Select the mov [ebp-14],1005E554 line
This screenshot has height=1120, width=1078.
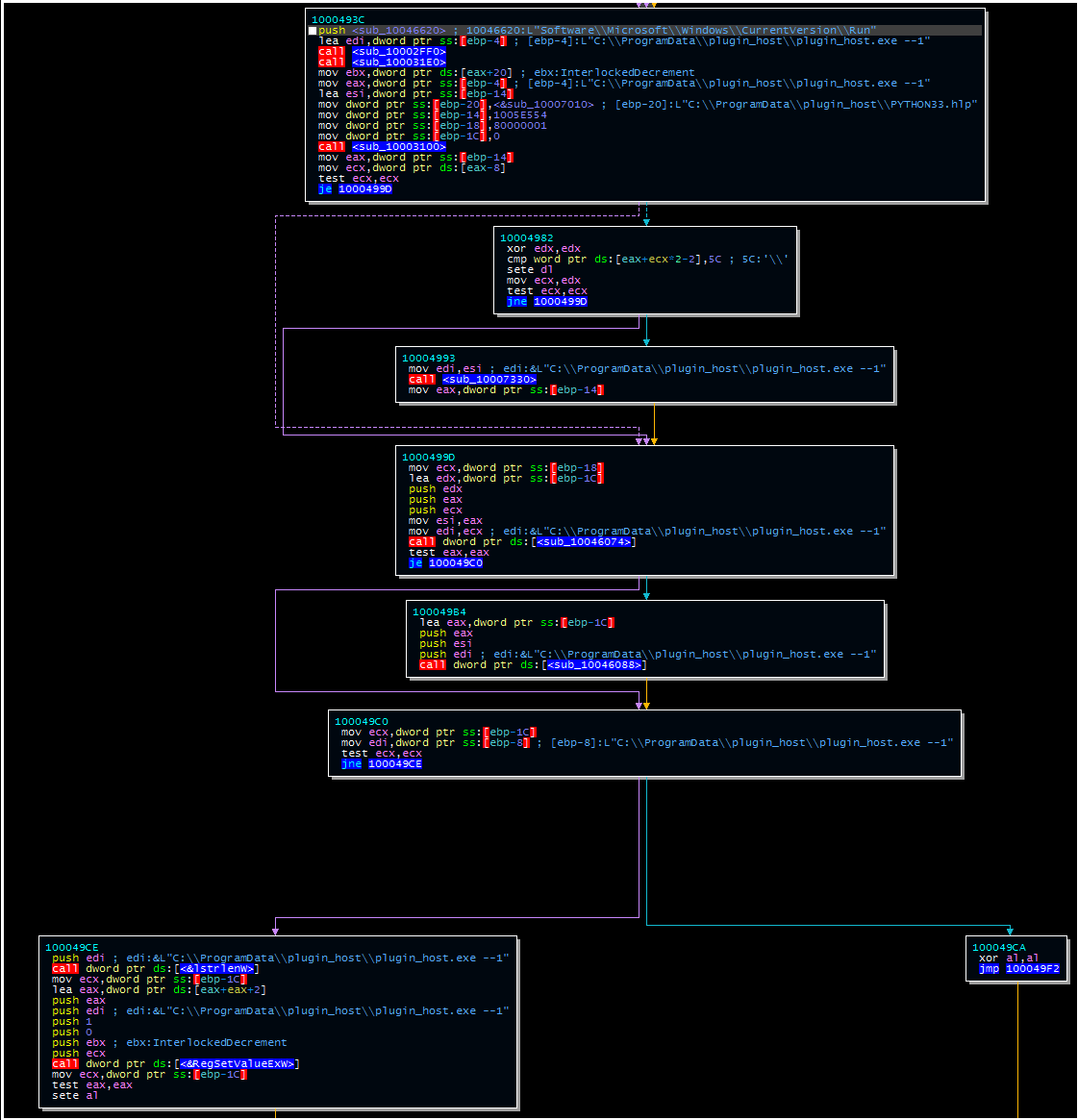[432, 115]
